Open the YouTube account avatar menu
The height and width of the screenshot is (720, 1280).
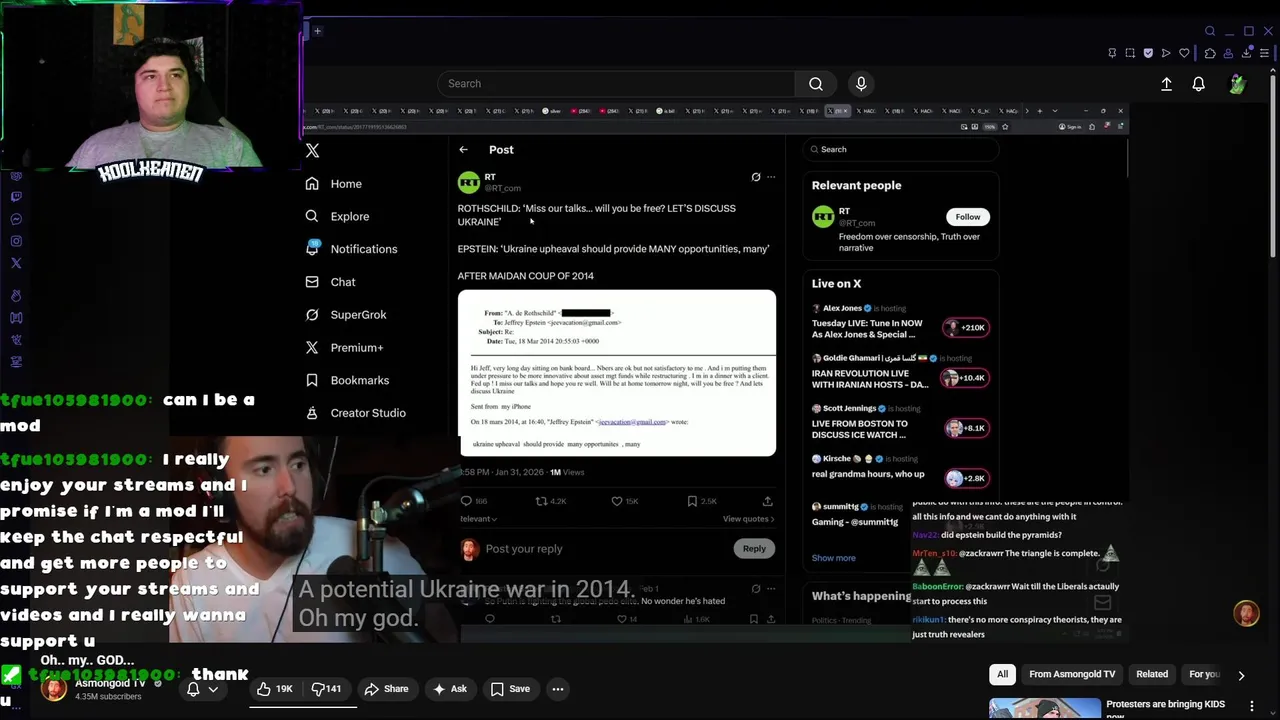coord(1238,85)
